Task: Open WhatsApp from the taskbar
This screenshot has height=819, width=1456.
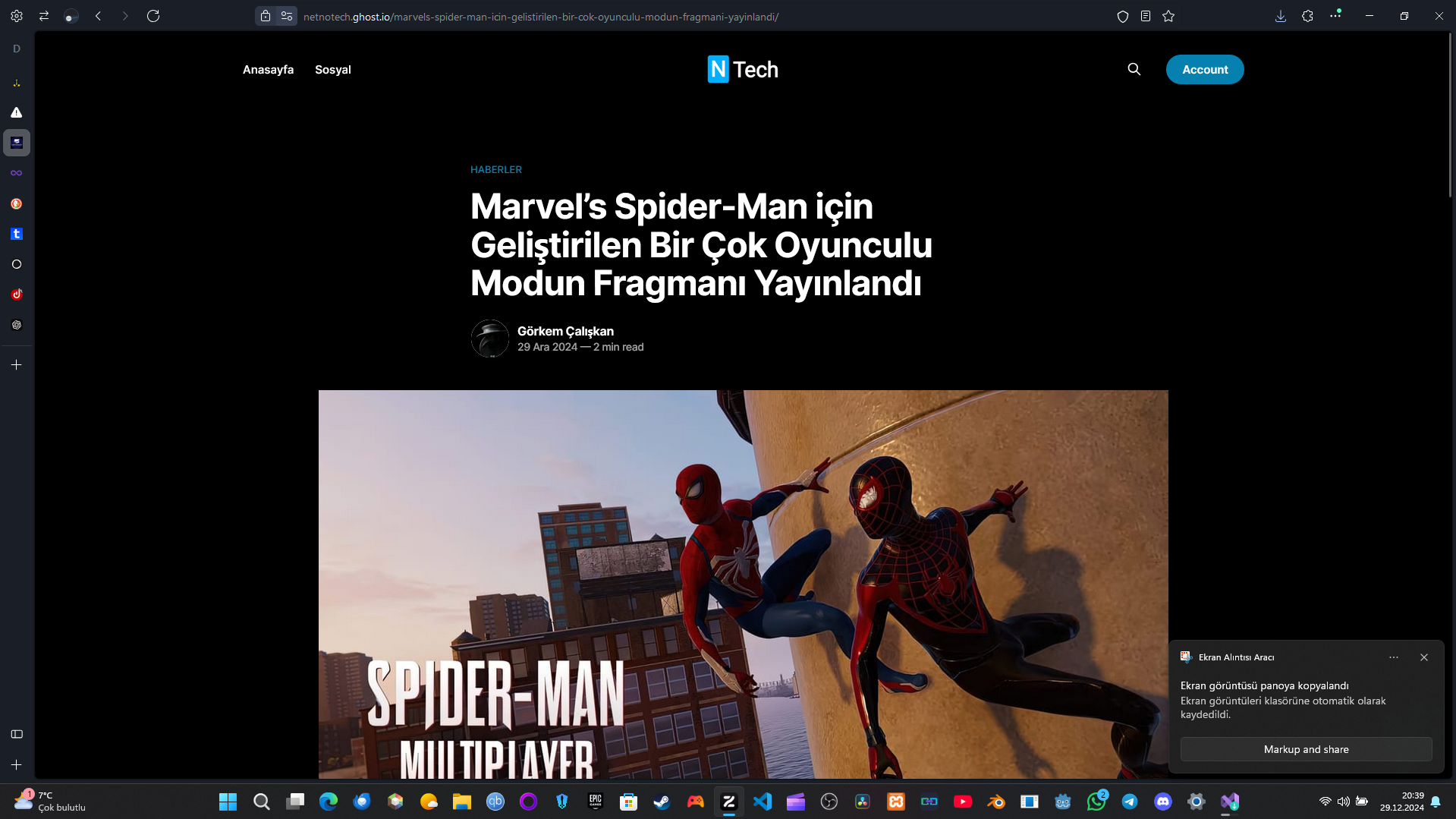Action: pyautogui.click(x=1096, y=802)
